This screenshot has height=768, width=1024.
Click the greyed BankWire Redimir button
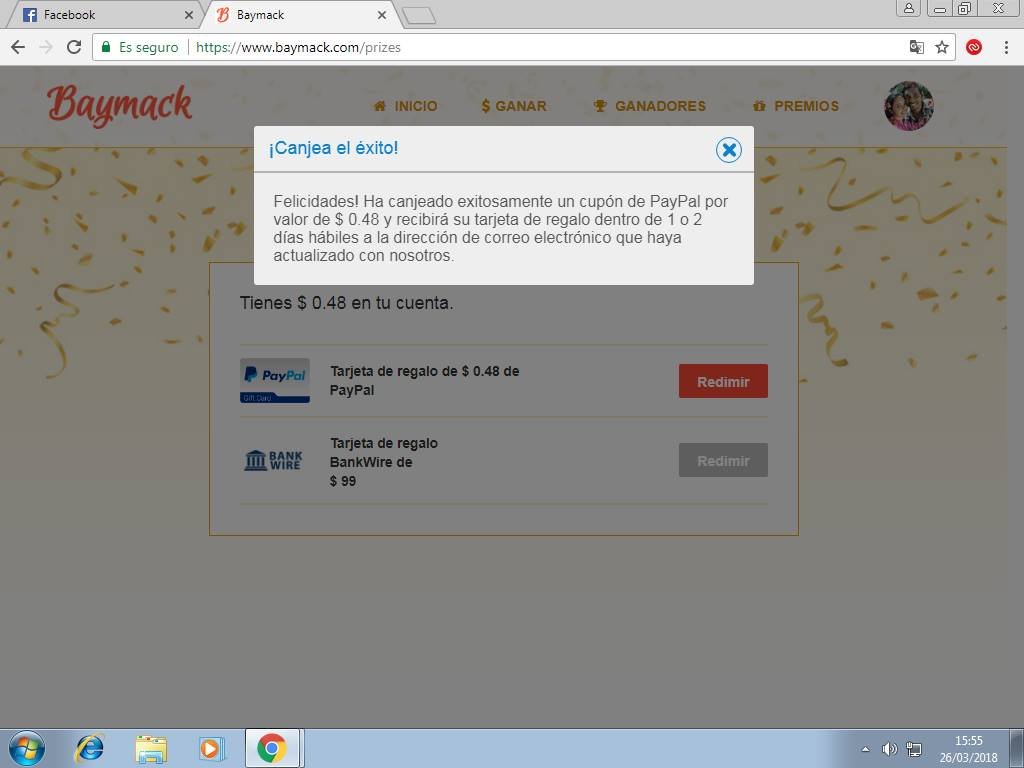(x=723, y=460)
